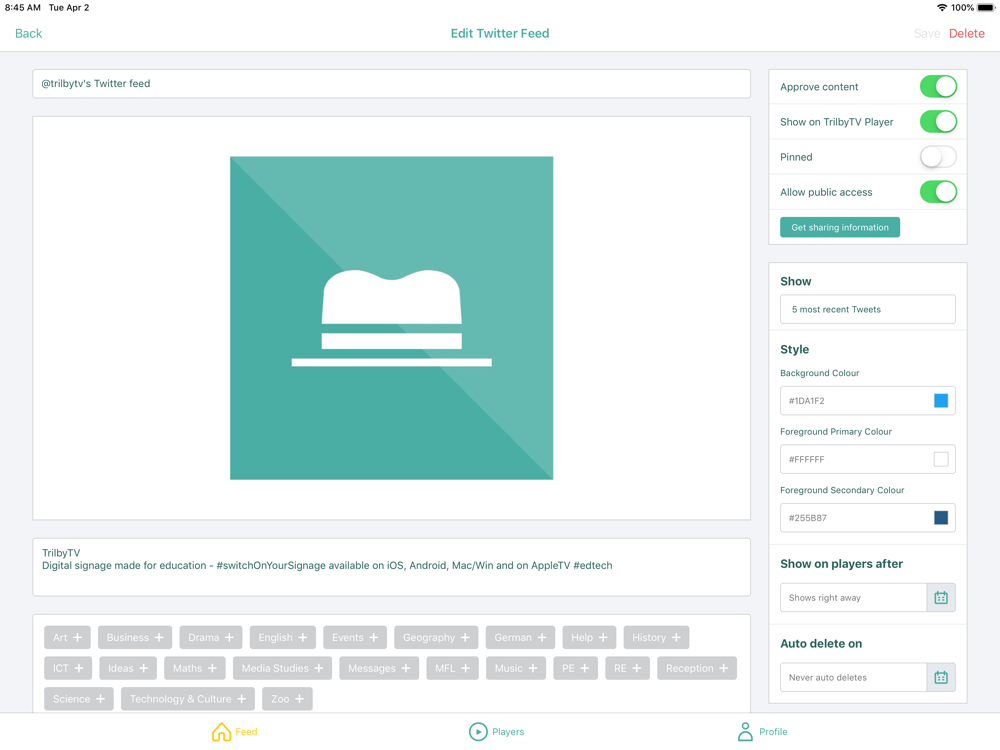Tap the TrilbyTV hat logo image
The width and height of the screenshot is (1000, 750).
pos(392,318)
